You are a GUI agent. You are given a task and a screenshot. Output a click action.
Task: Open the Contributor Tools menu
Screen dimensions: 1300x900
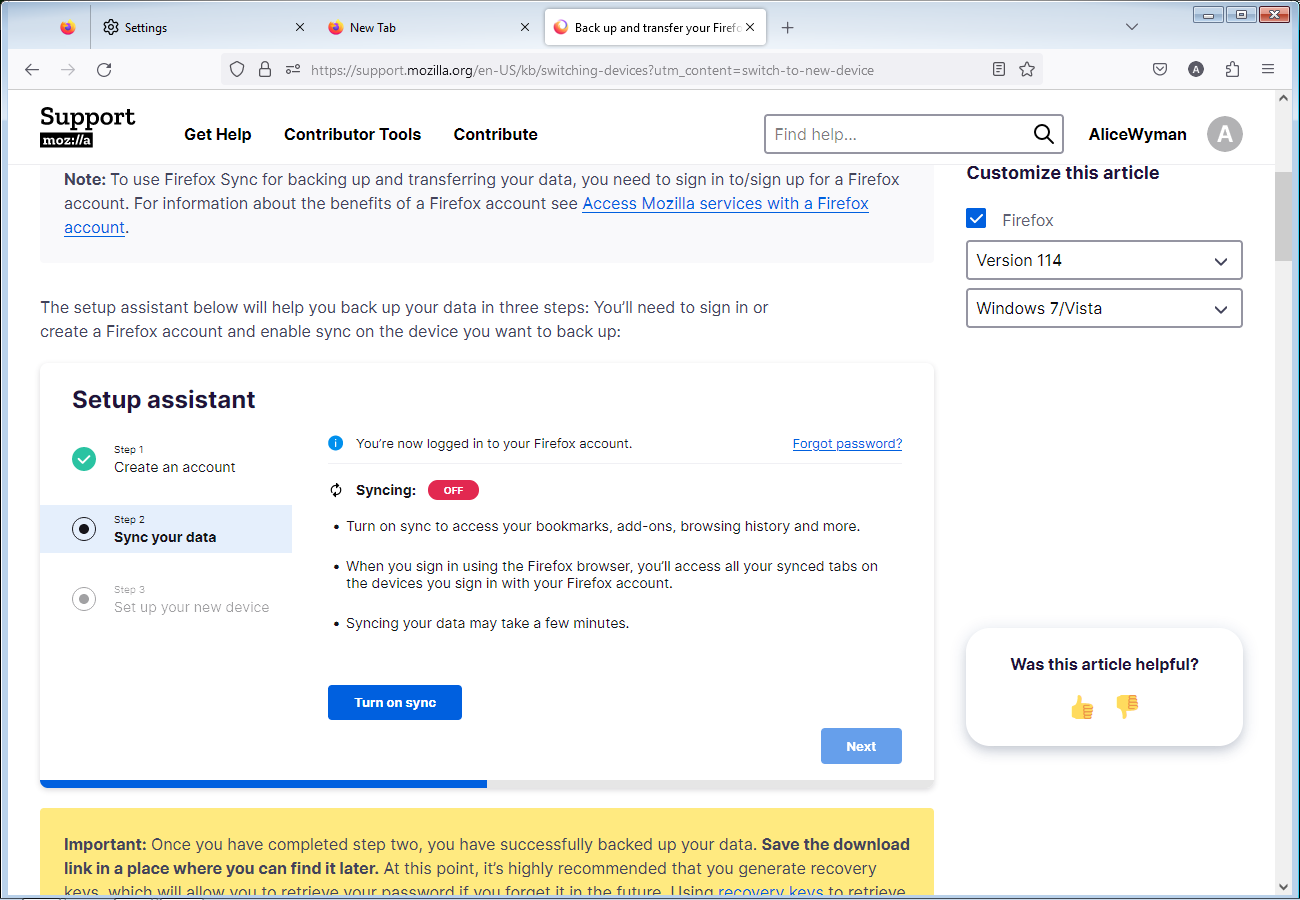tap(353, 134)
